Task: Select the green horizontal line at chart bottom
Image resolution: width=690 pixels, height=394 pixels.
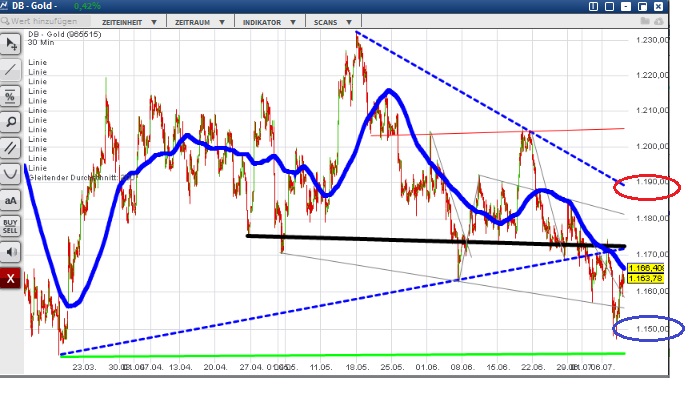Action: pyautogui.click(x=343, y=355)
